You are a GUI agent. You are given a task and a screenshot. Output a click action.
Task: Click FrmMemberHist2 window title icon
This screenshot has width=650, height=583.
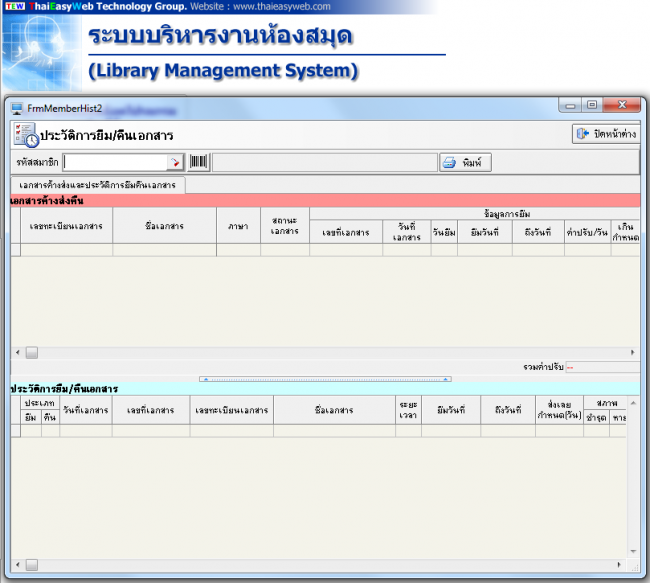[x=17, y=109]
